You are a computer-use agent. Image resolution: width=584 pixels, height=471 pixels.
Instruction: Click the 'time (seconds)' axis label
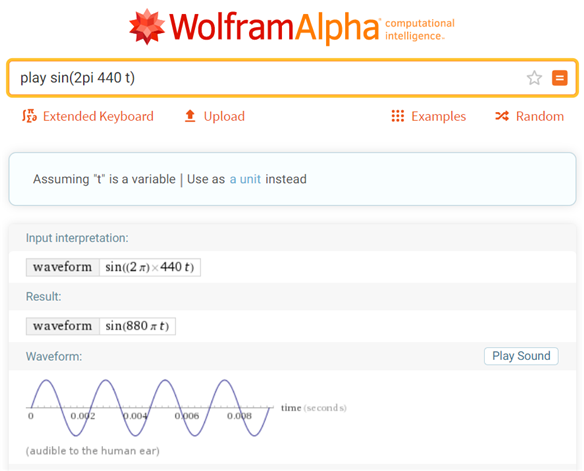(314, 408)
